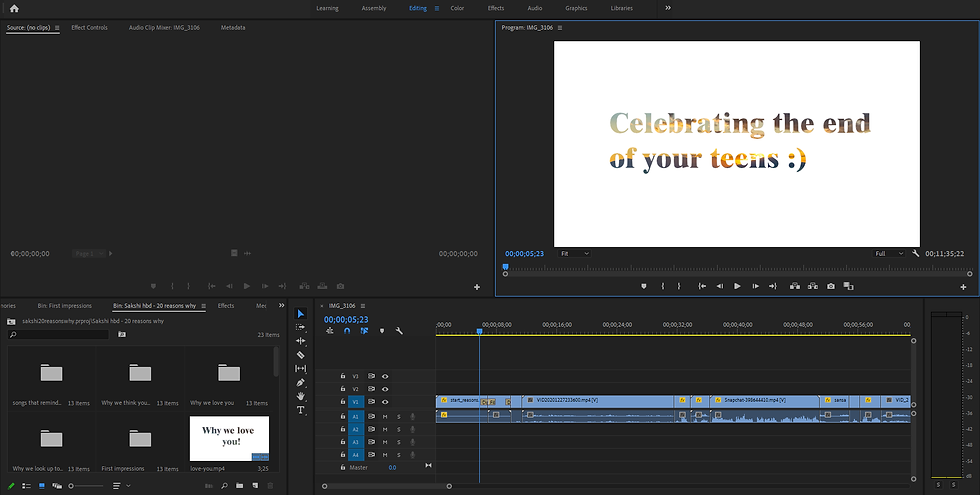Toggle lock on track V1

342,402
